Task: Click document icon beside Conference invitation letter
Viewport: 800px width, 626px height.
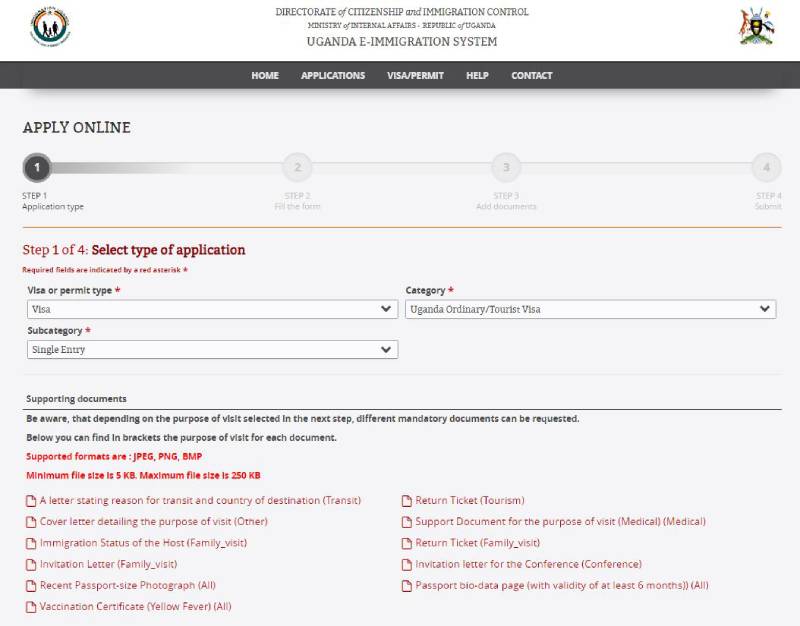Action: pos(407,565)
